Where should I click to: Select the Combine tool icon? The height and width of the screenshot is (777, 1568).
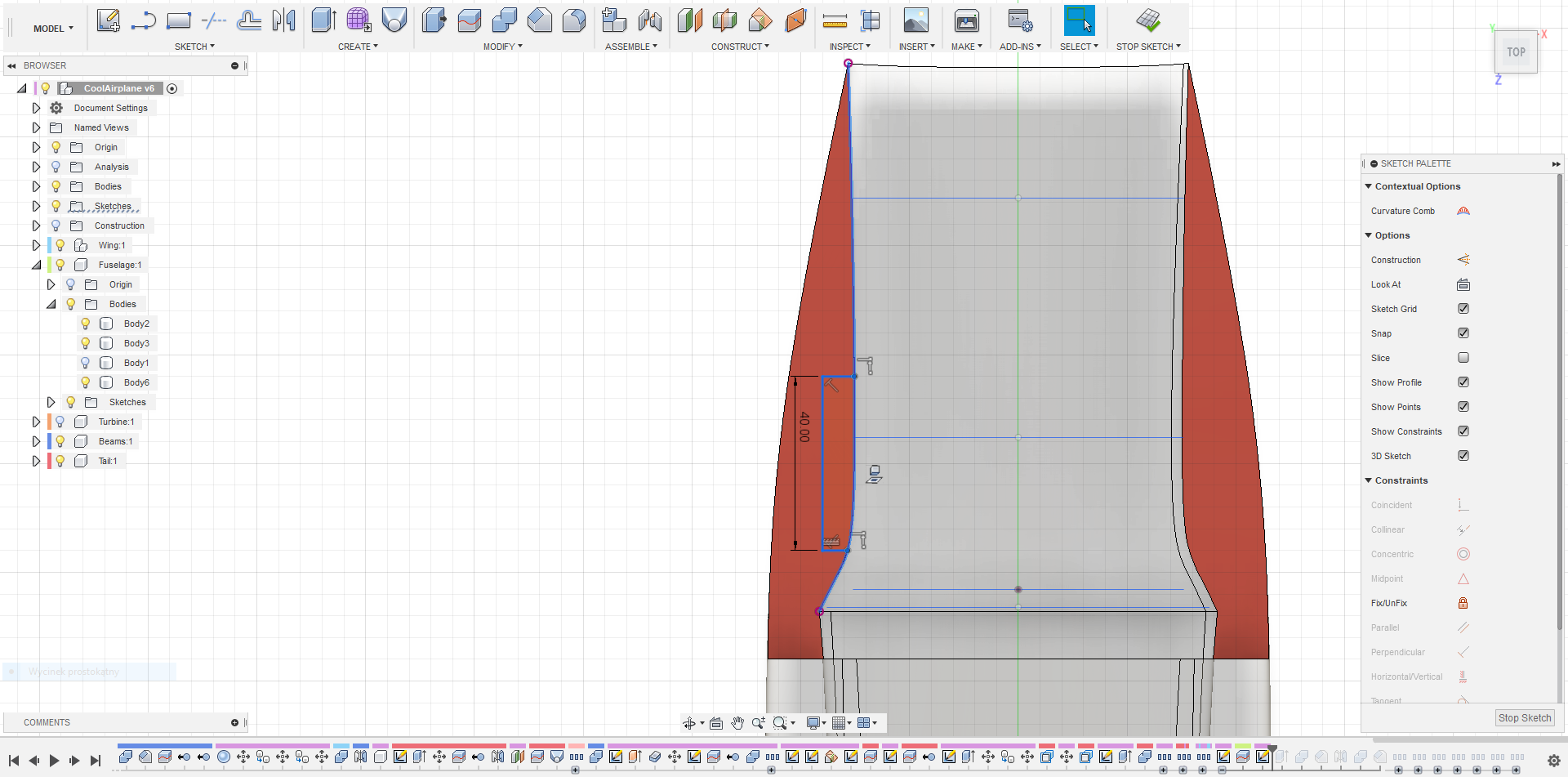505,20
